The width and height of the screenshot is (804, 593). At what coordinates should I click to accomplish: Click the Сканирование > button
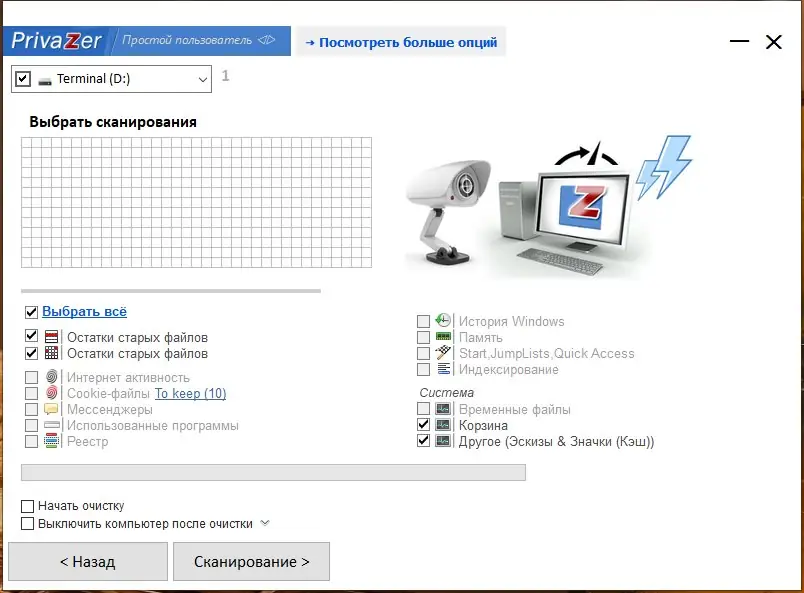tap(251, 562)
